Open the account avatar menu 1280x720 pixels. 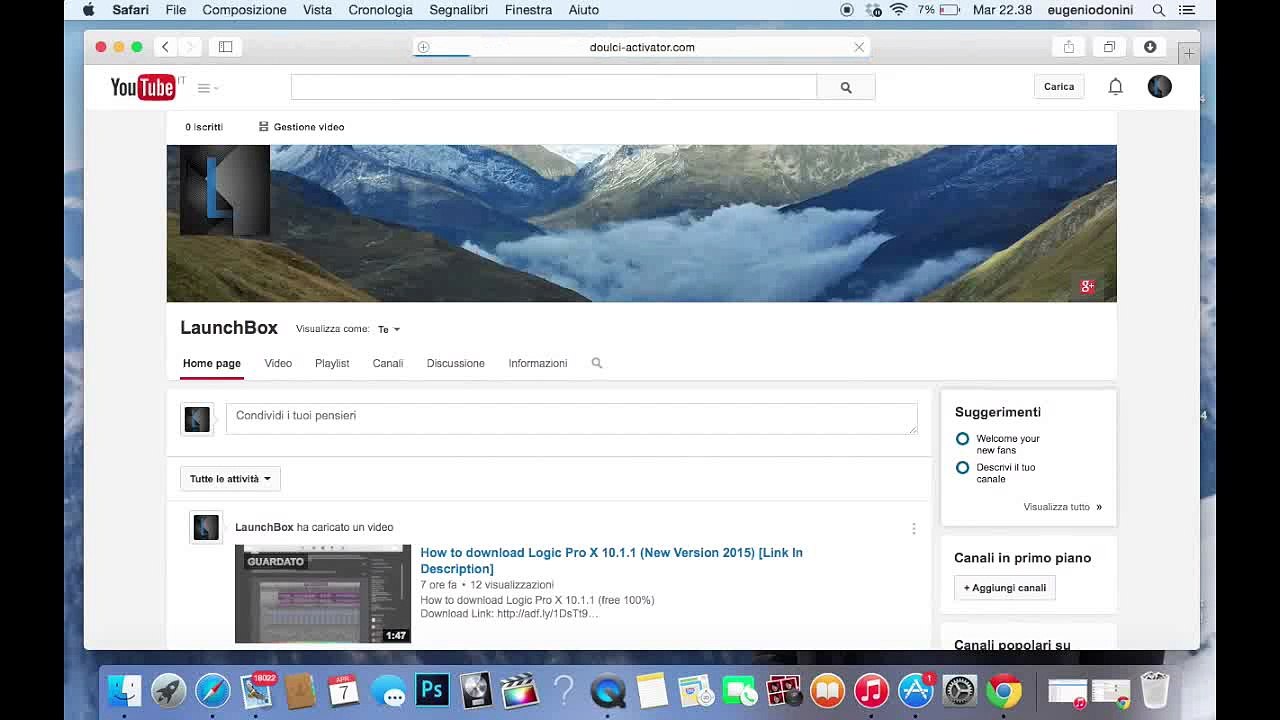pos(1159,87)
